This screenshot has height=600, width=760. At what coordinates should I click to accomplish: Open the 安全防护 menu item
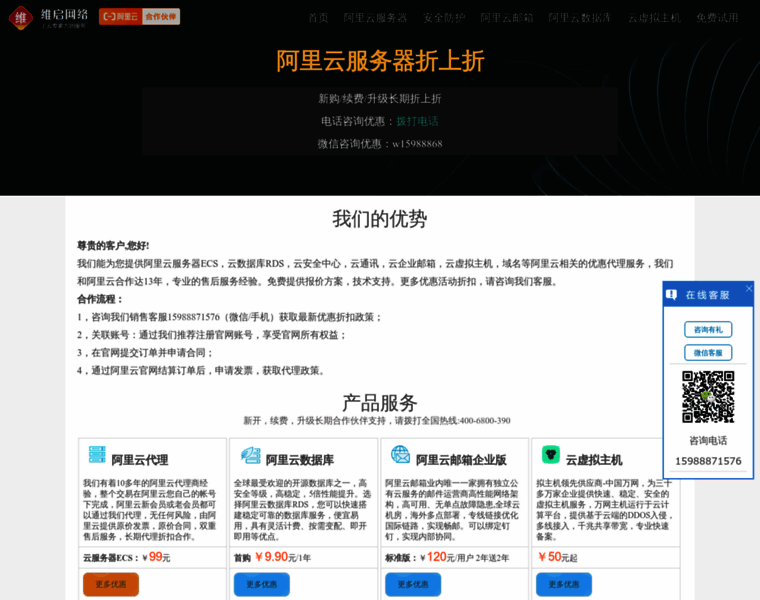pyautogui.click(x=443, y=18)
